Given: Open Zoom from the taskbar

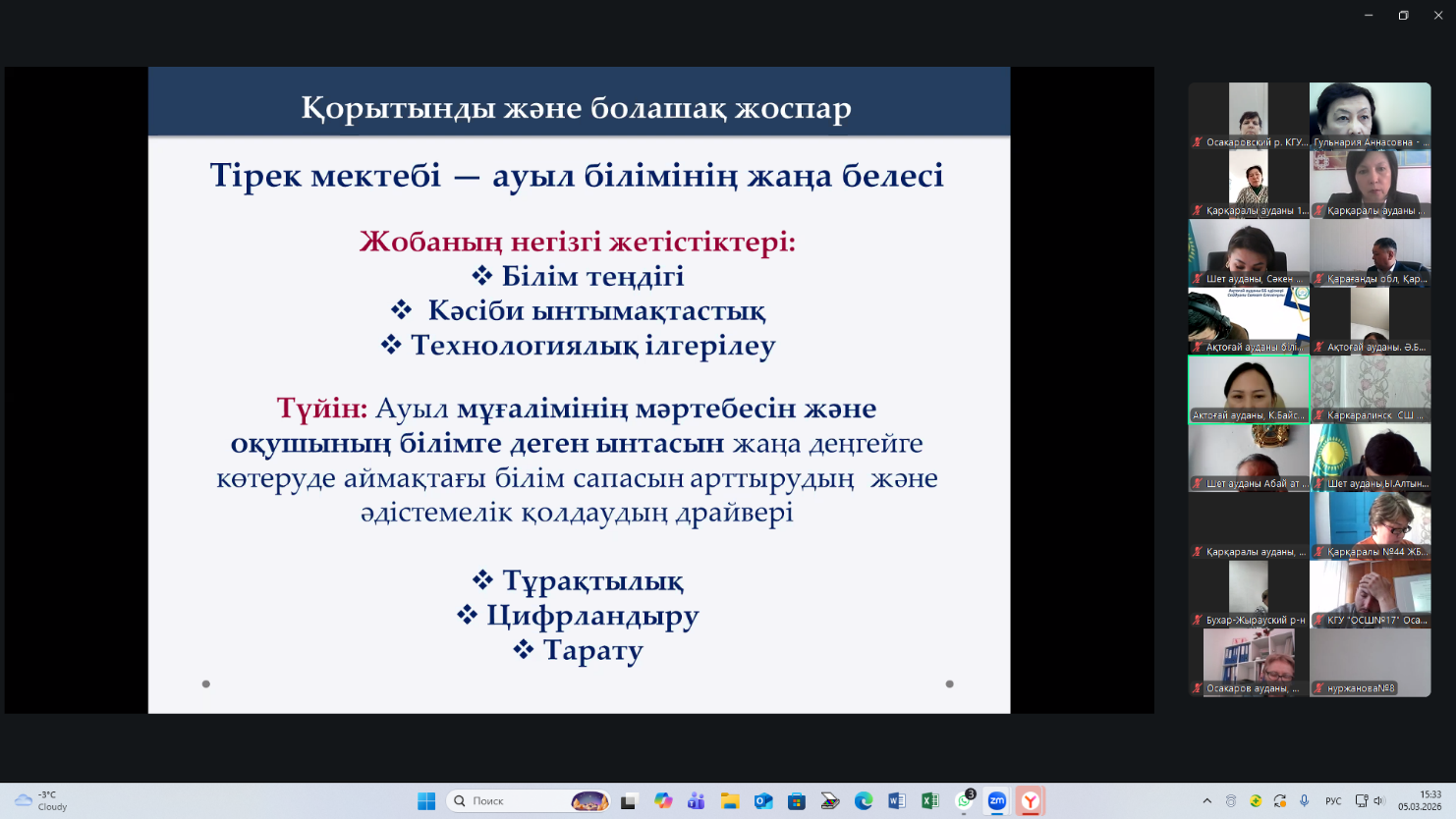Looking at the screenshot, I should (x=996, y=801).
